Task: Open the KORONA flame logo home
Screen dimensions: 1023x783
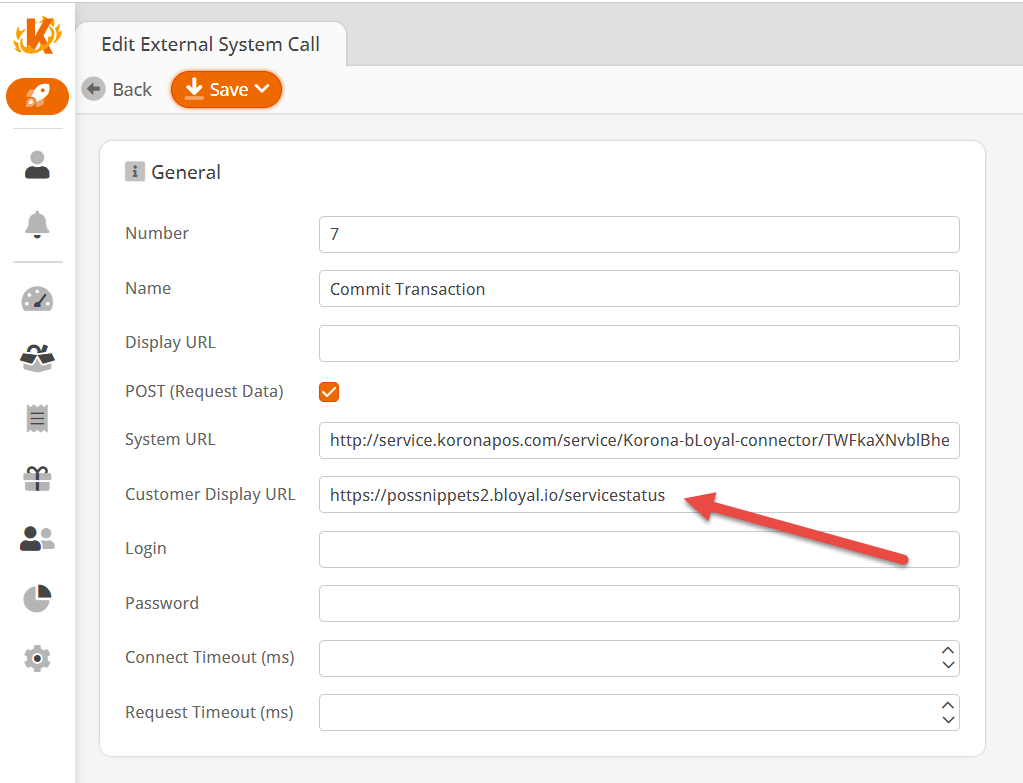Action: pos(37,36)
